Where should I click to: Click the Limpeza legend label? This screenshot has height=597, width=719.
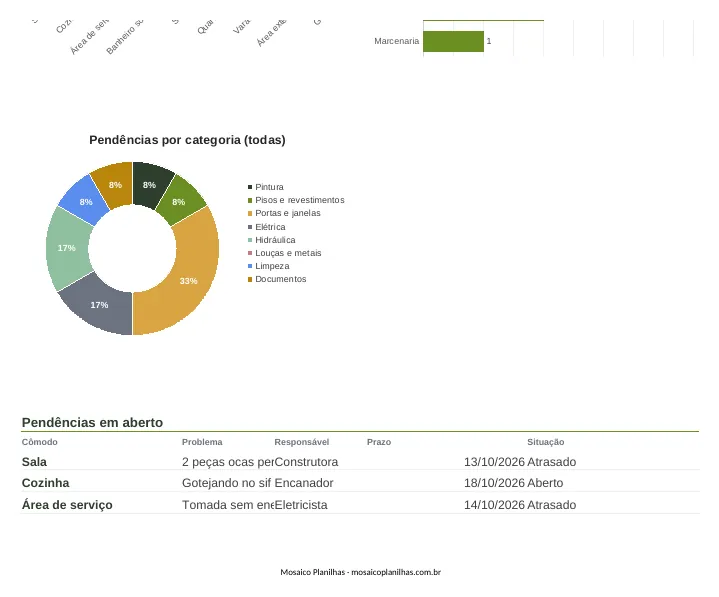pyautogui.click(x=272, y=266)
